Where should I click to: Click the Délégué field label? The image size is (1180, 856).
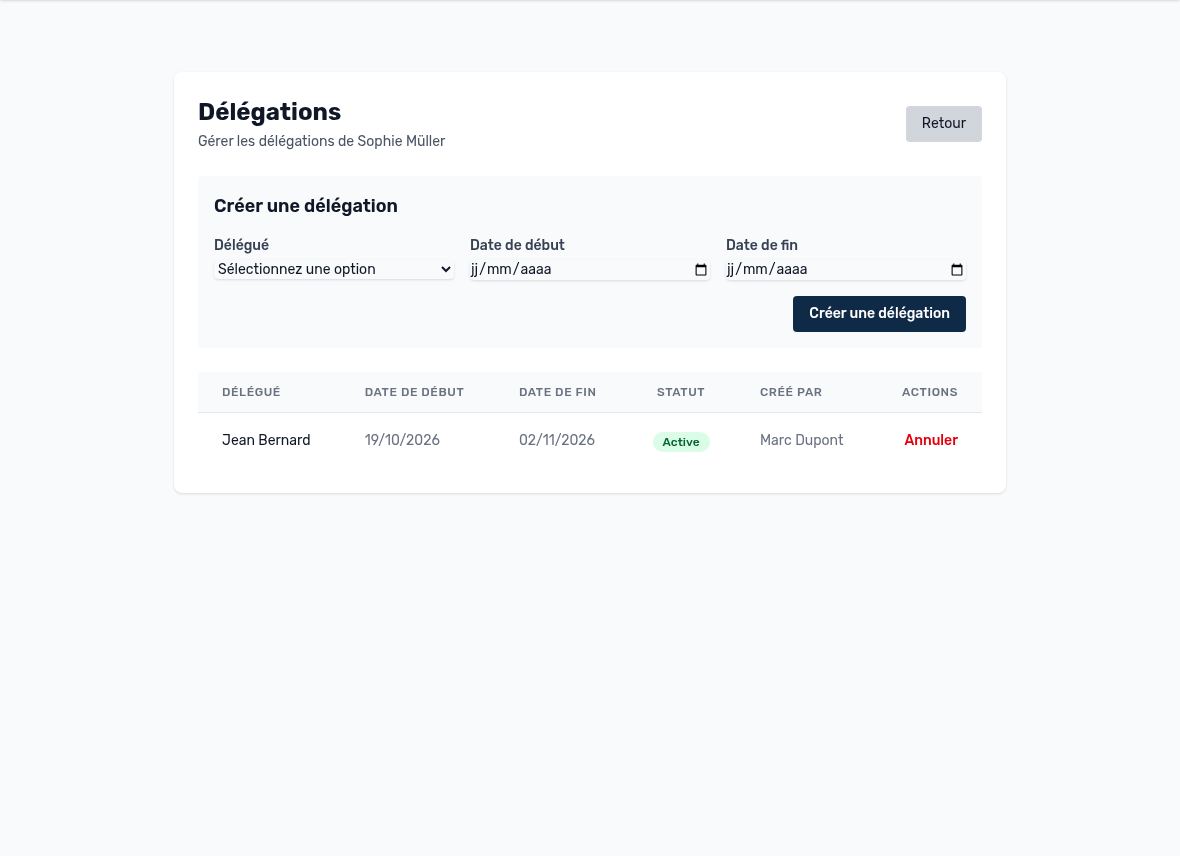pos(241,245)
